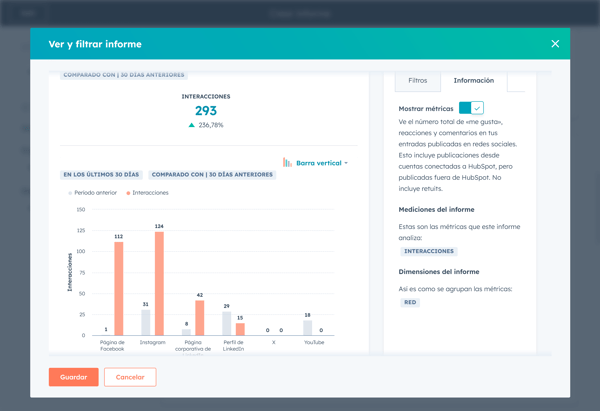Click the RED dimension tag

click(x=410, y=301)
